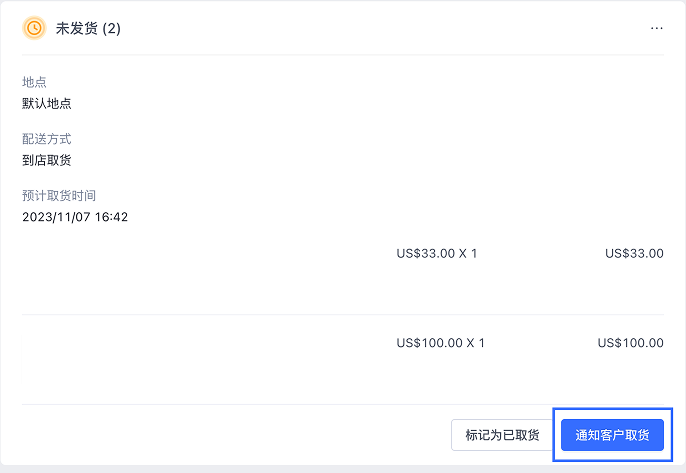Click the 未发货 (2) heading
Image resolution: width=686 pixels, height=473 pixels.
coord(88,28)
